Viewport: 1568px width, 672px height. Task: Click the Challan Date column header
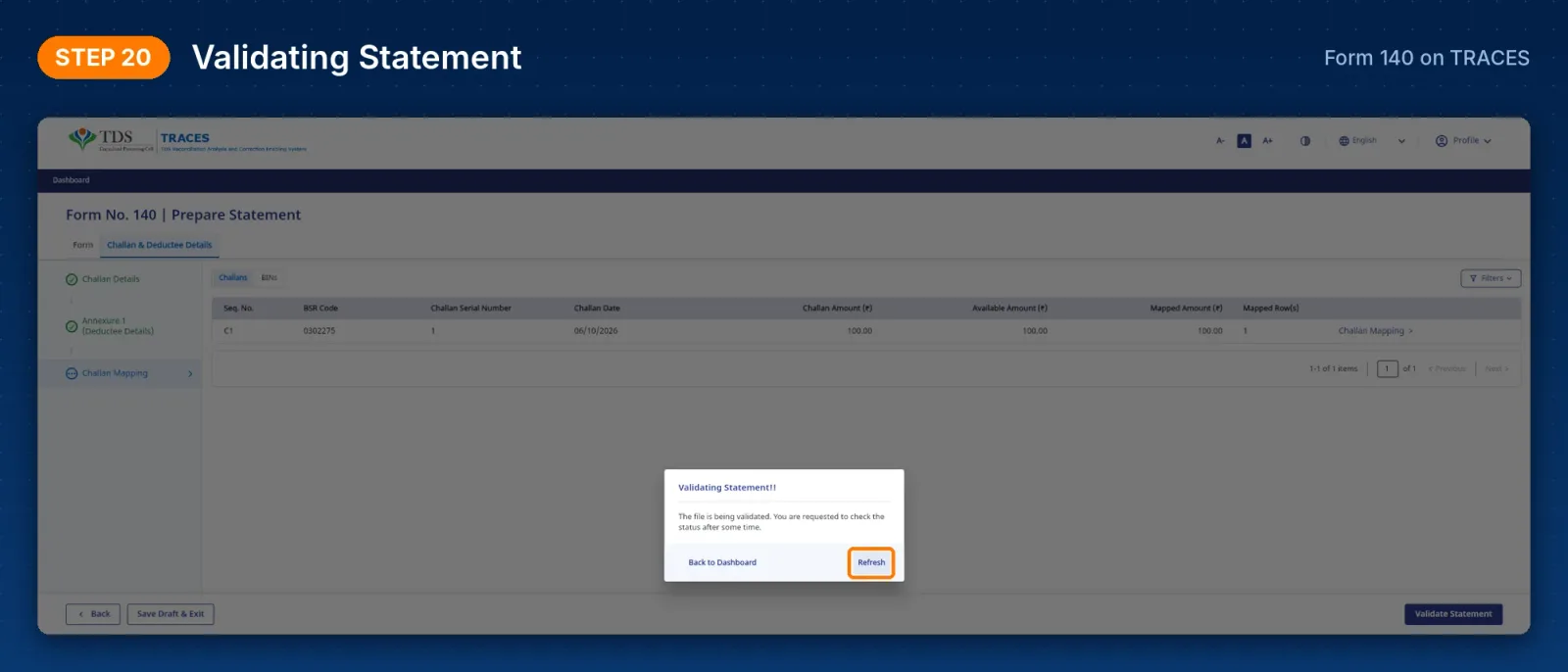597,308
